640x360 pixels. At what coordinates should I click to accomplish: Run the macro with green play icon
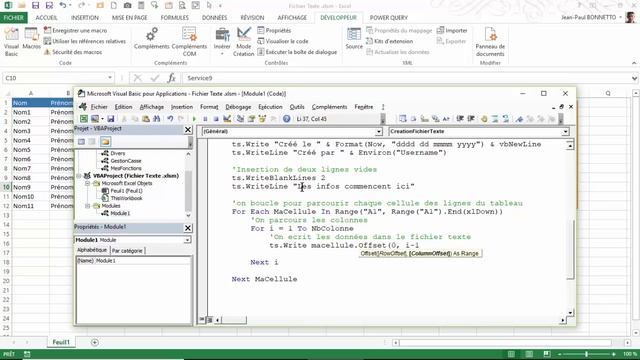click(194, 119)
